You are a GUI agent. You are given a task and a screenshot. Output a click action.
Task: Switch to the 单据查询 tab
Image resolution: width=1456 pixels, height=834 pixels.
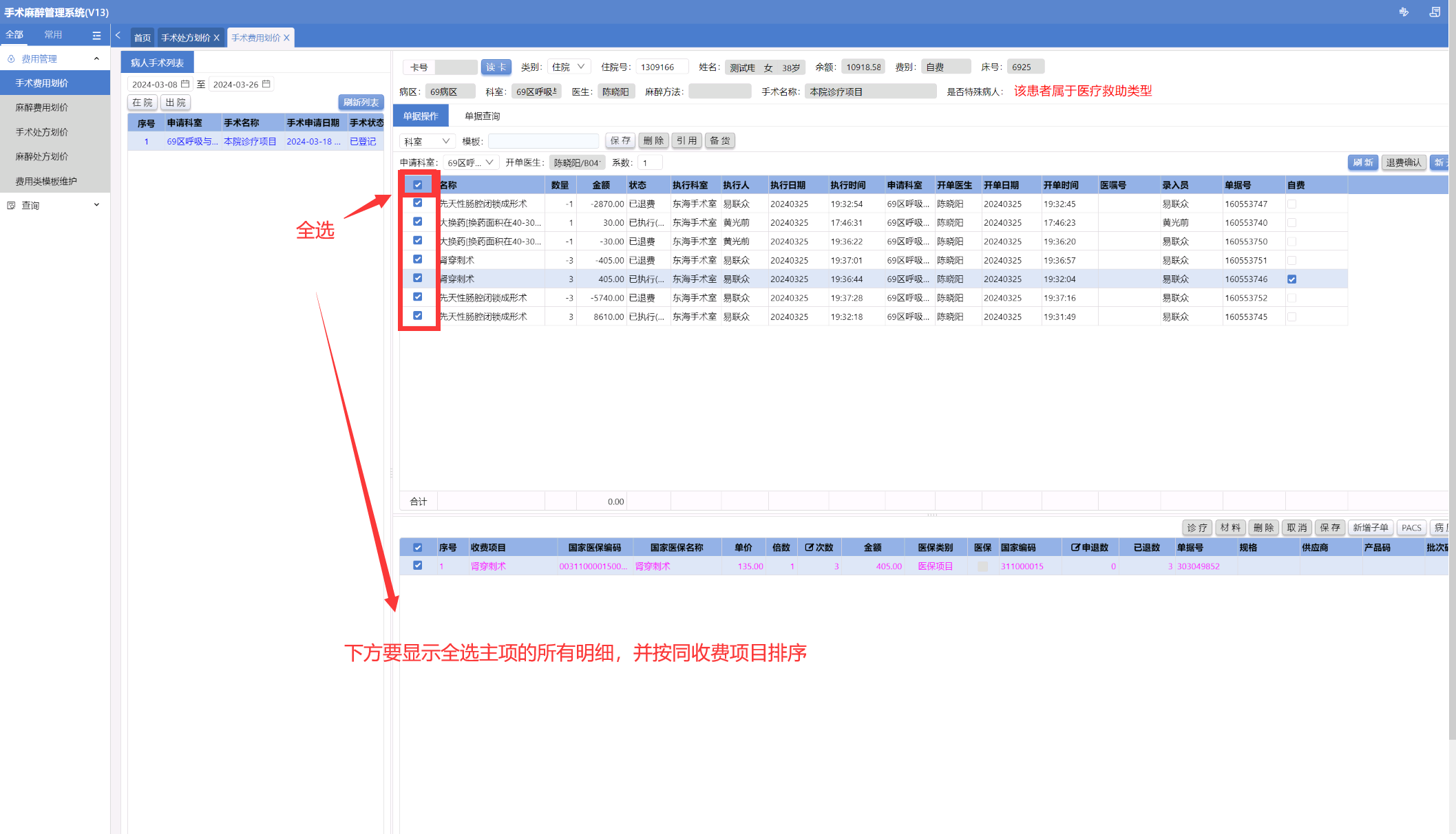coord(482,116)
